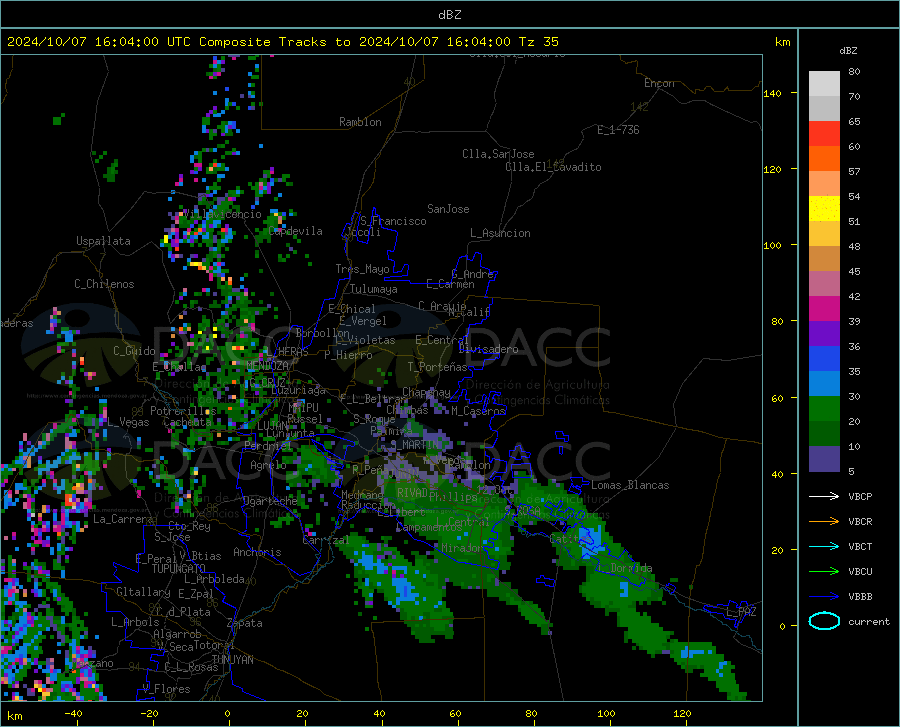Select the slate violet 10–5 dBZ swatch

pyautogui.click(x=824, y=459)
